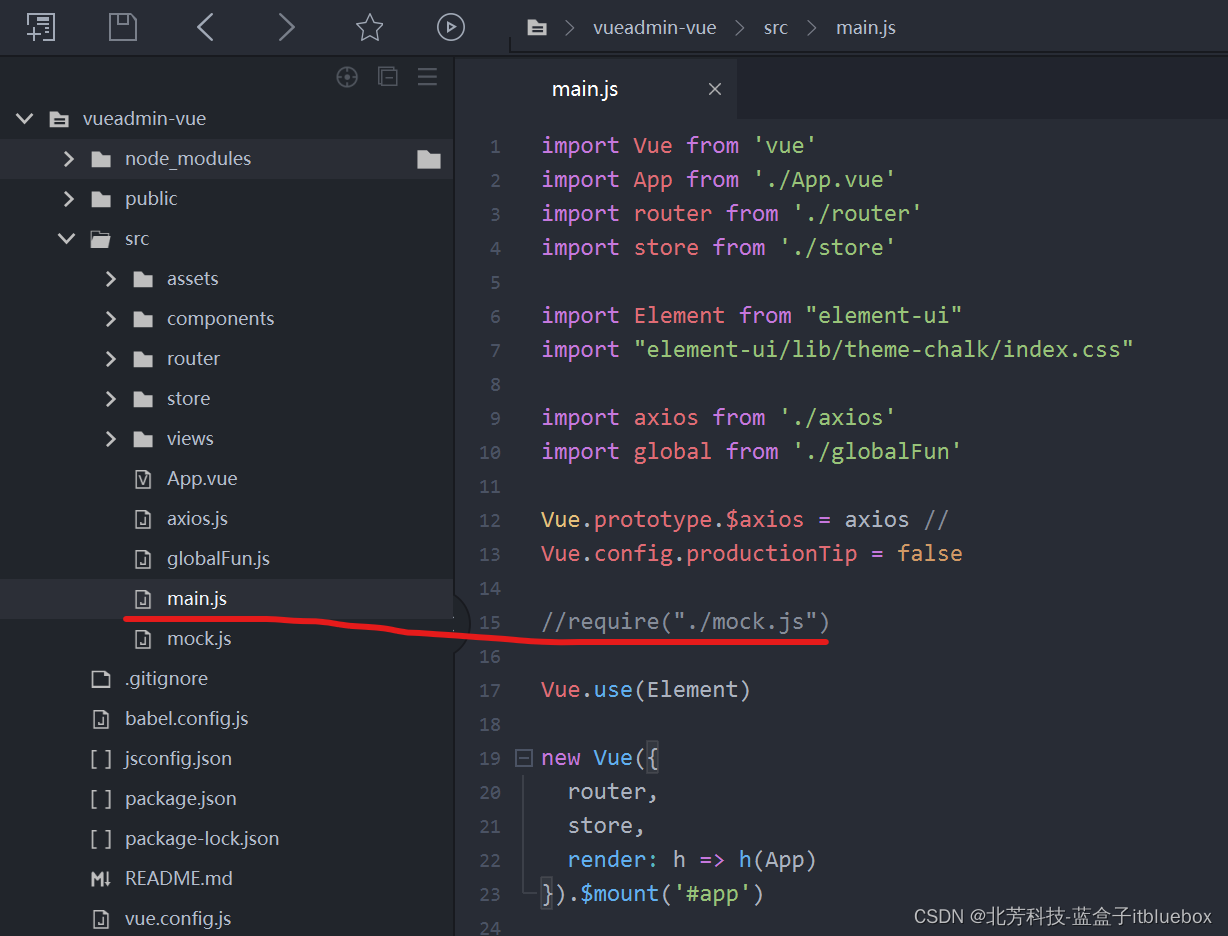1228x936 pixels.
Task: Click the jsconfig.json bracket icon
Action: coord(100,759)
